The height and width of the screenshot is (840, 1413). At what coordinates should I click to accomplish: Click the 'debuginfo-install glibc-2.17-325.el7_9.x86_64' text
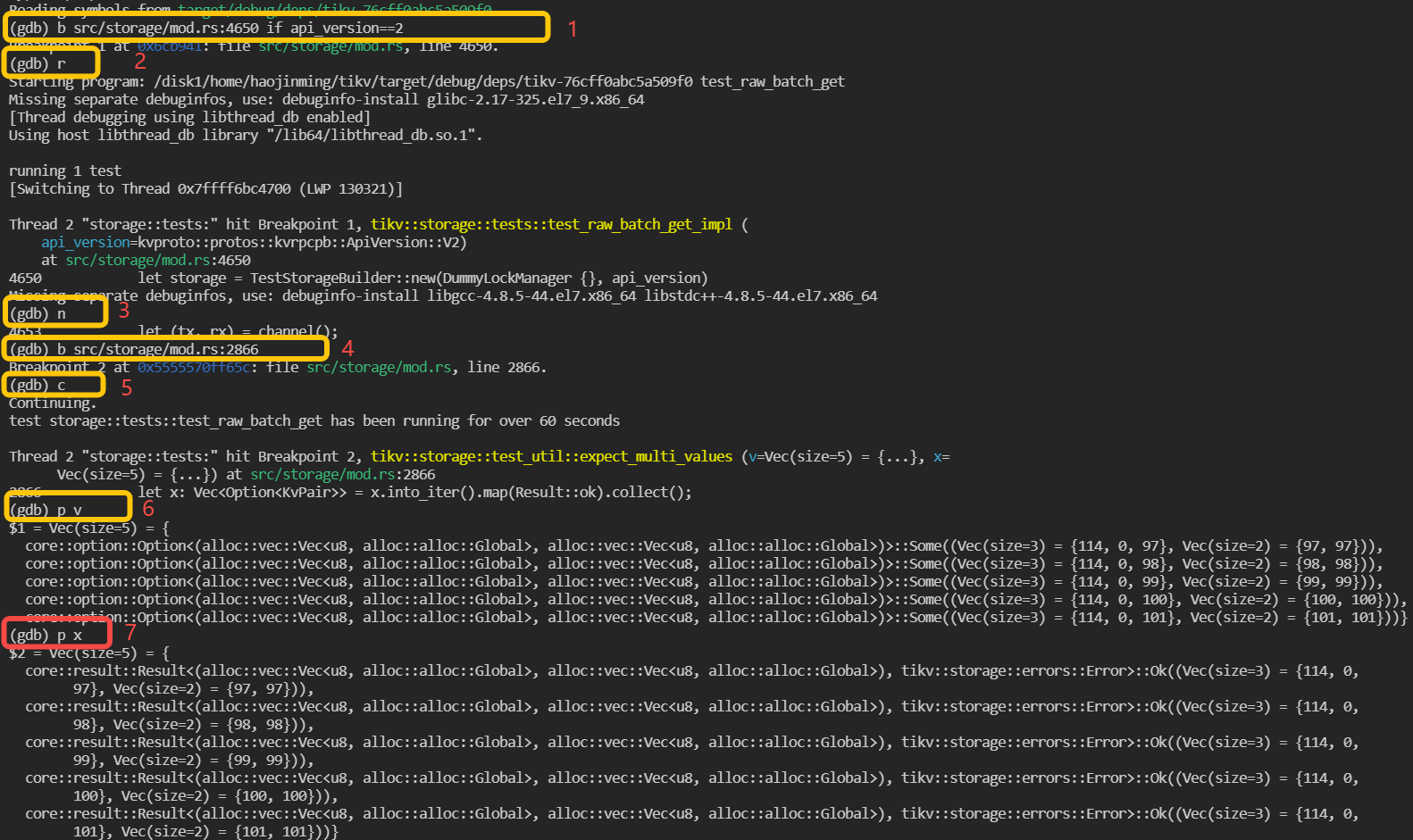point(463,99)
